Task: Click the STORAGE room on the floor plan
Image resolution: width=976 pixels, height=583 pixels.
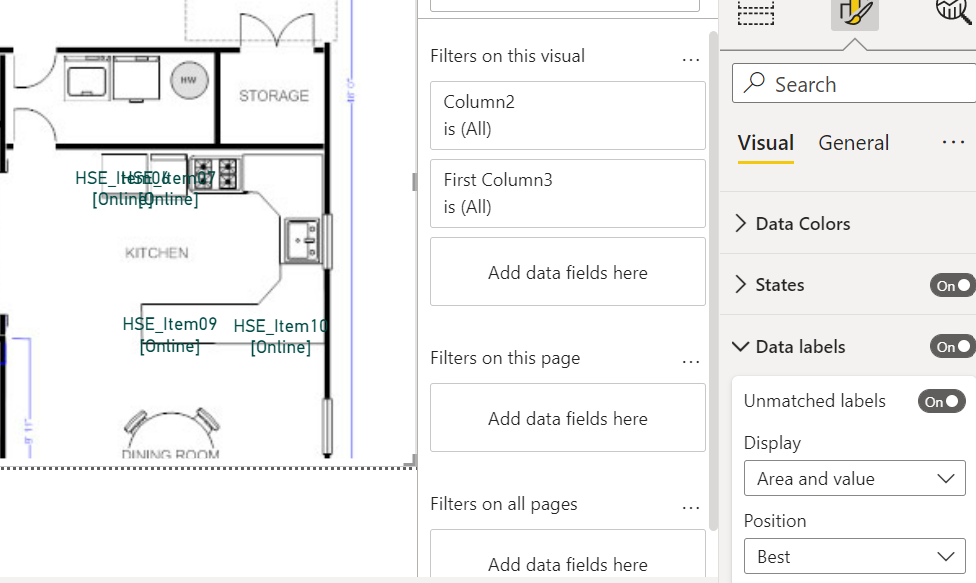Action: click(x=274, y=96)
